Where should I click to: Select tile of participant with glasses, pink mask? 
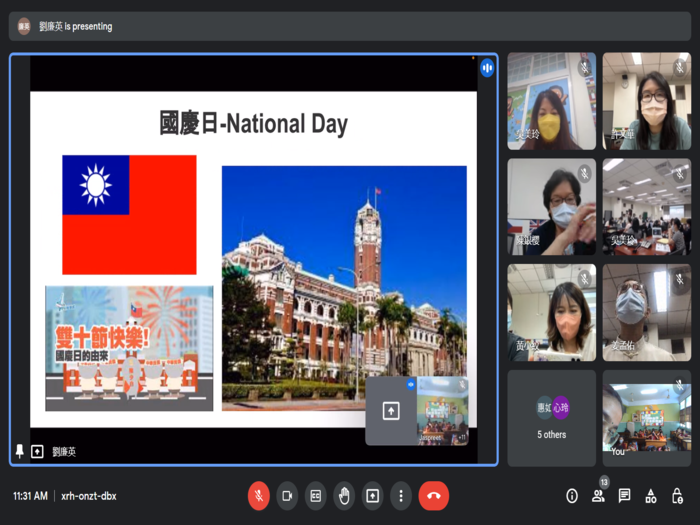647,101
